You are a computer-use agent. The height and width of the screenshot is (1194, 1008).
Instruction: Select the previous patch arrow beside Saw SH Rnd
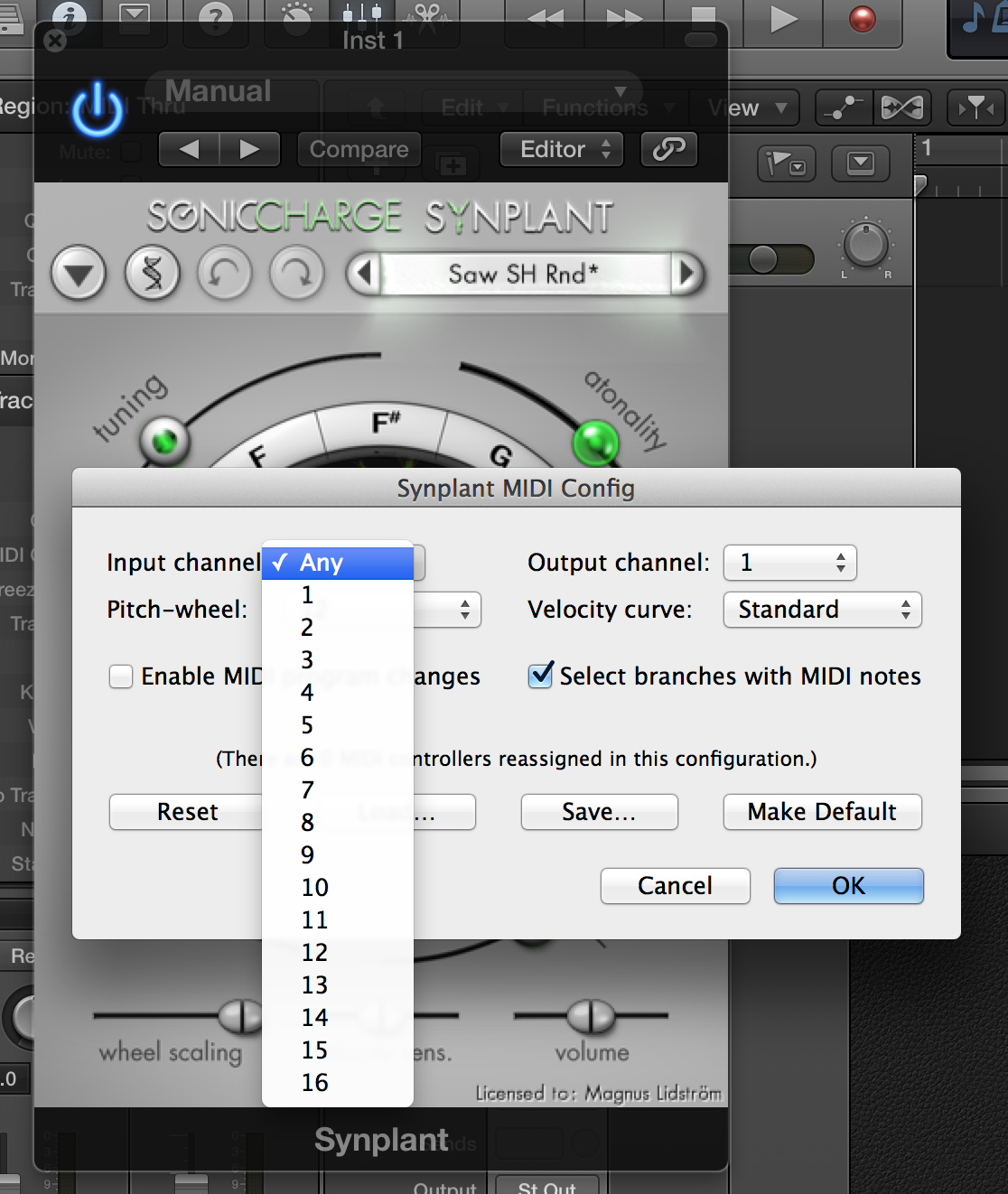tap(364, 273)
